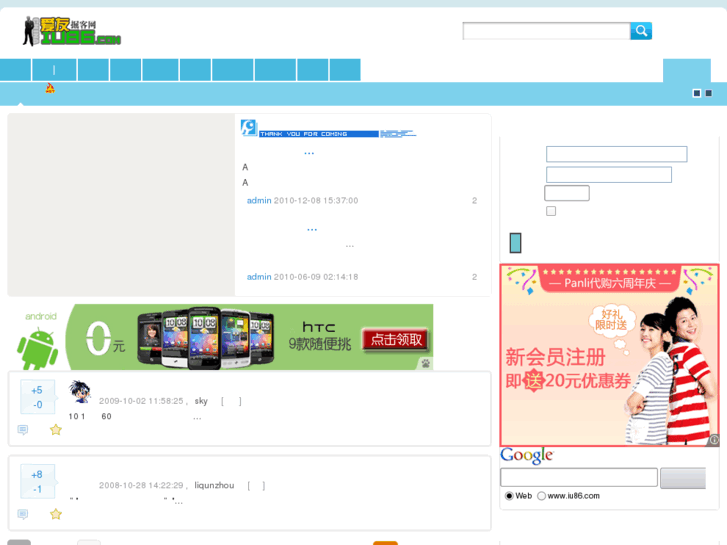Vote down -0 on sky's post

pyautogui.click(x=38, y=404)
